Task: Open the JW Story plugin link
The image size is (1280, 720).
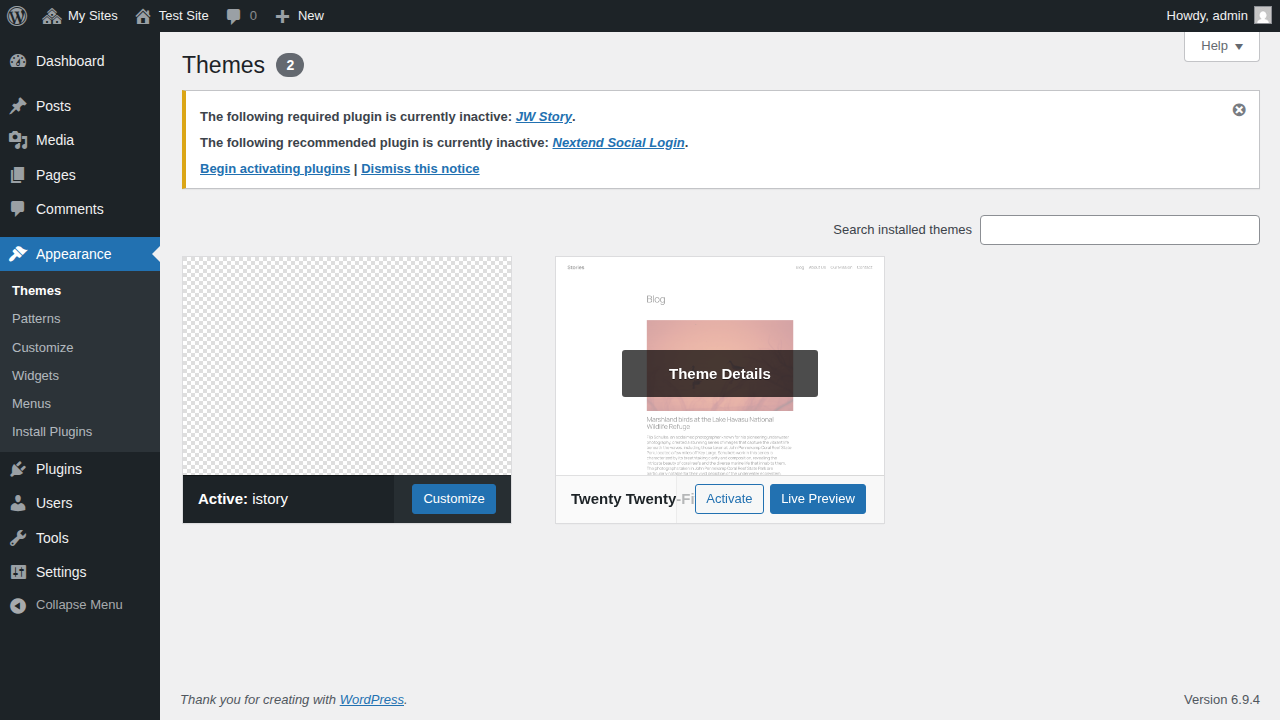Action: click(543, 116)
